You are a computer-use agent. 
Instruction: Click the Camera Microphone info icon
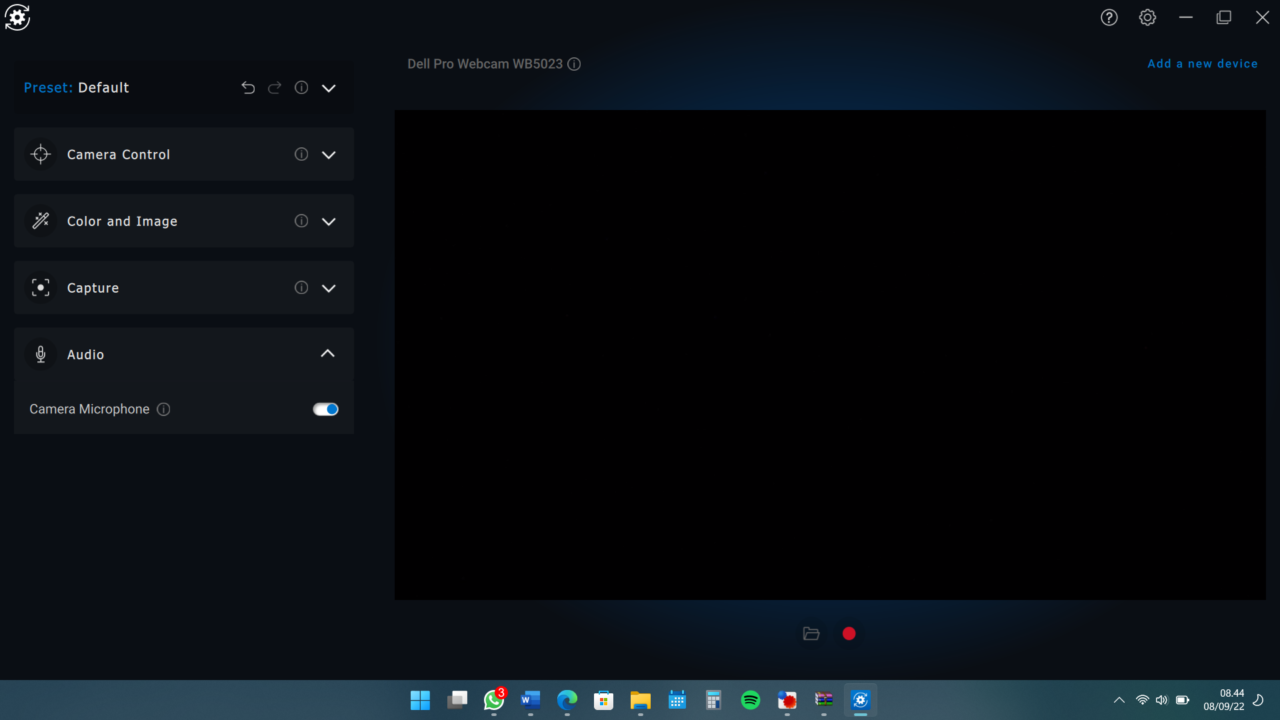pos(164,409)
